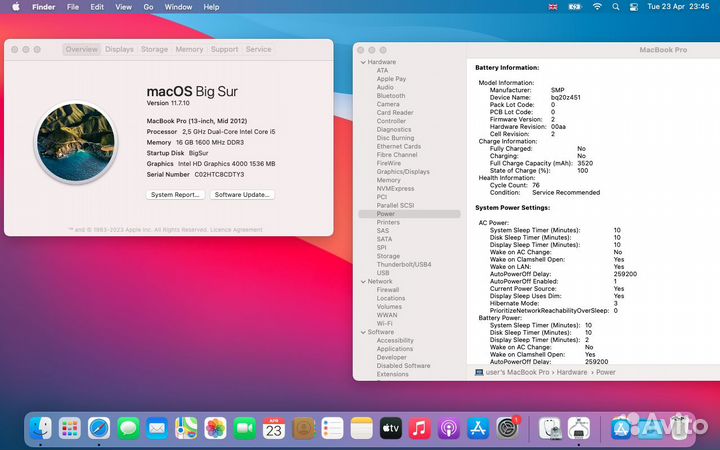Select USB in the sidebar

point(383,273)
